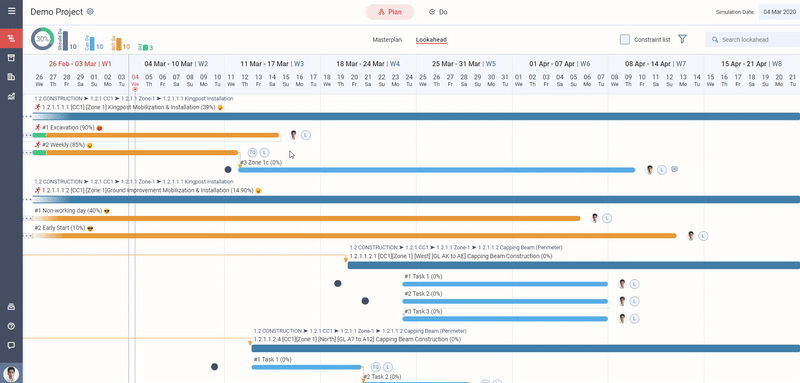Expand dots handle left of Excavation bar

28,135
